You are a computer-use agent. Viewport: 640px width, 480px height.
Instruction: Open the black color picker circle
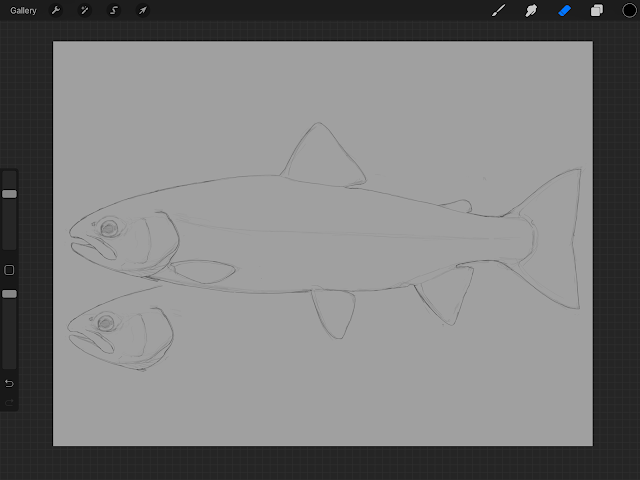[629, 10]
